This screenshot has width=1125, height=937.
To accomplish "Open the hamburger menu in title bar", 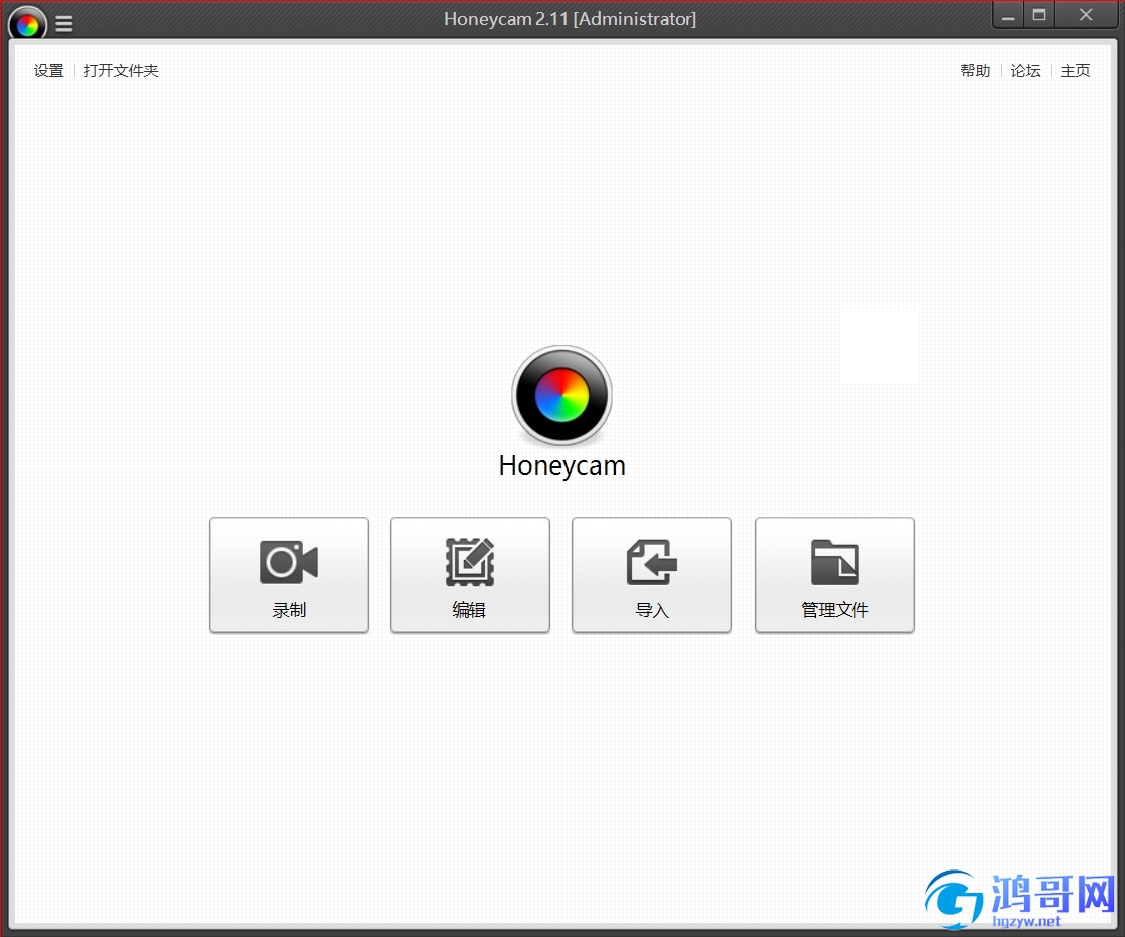I will point(64,24).
